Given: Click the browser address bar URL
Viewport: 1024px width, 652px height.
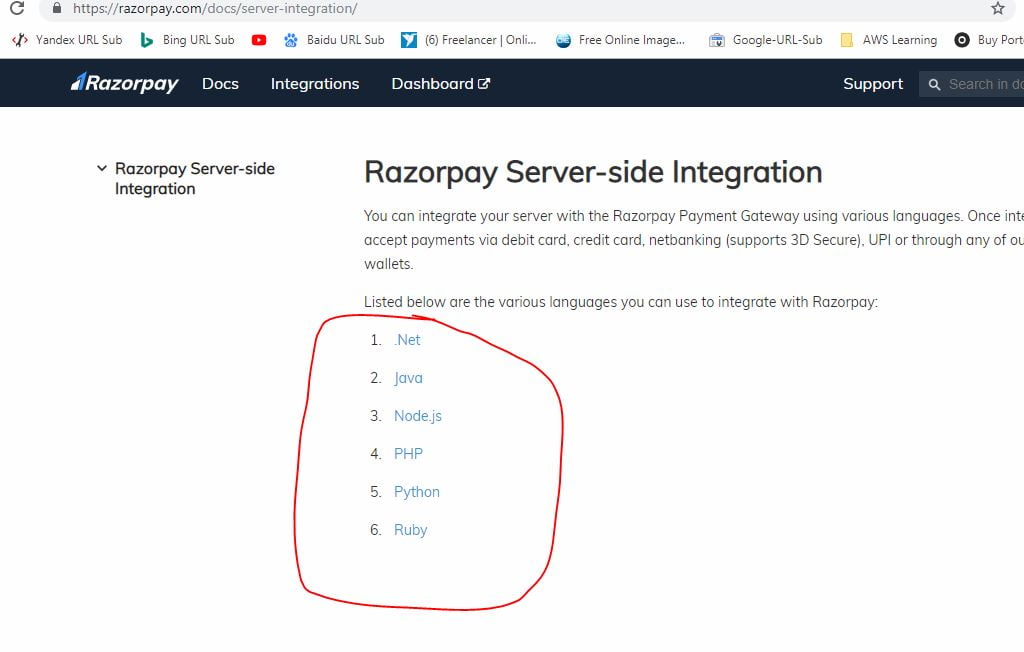Looking at the screenshot, I should pos(216,8).
